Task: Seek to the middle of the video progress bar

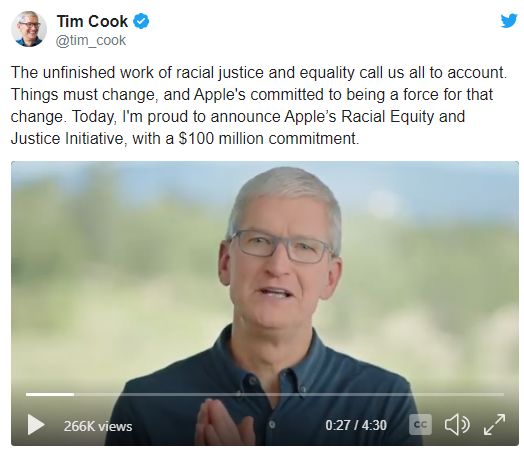Action: coord(265,395)
